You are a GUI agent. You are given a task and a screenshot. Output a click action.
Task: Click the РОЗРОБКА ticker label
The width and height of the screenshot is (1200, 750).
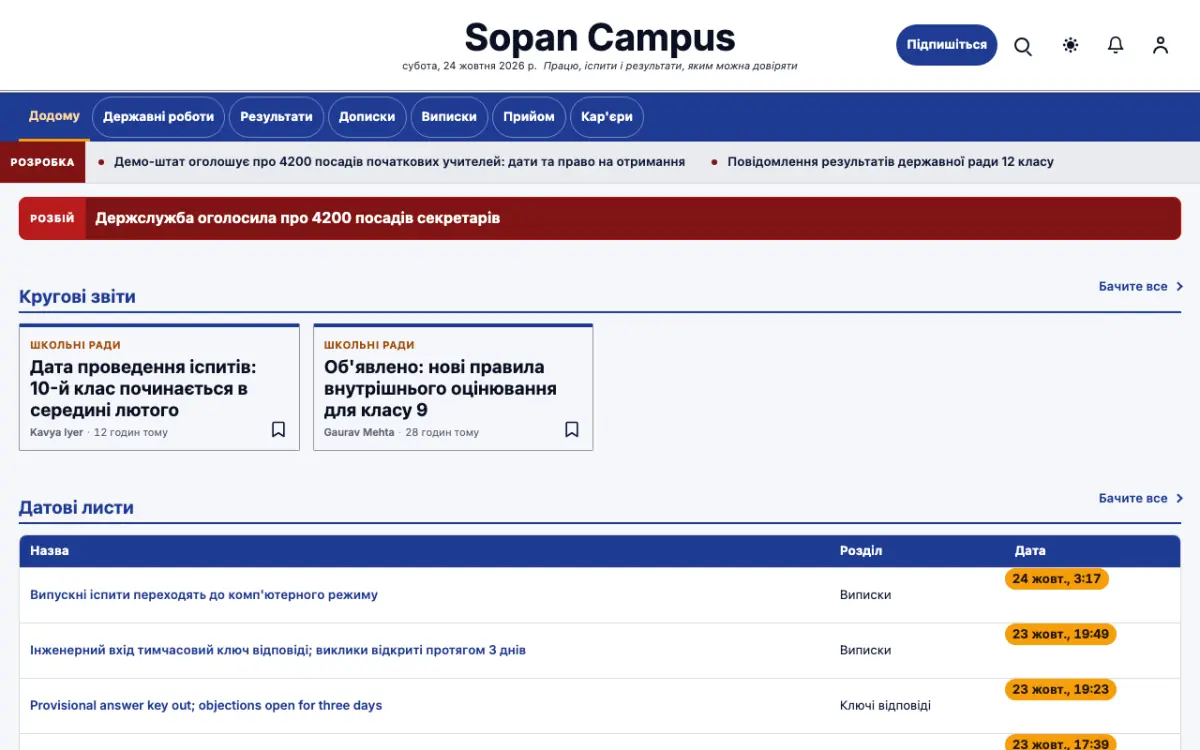click(x=42, y=162)
